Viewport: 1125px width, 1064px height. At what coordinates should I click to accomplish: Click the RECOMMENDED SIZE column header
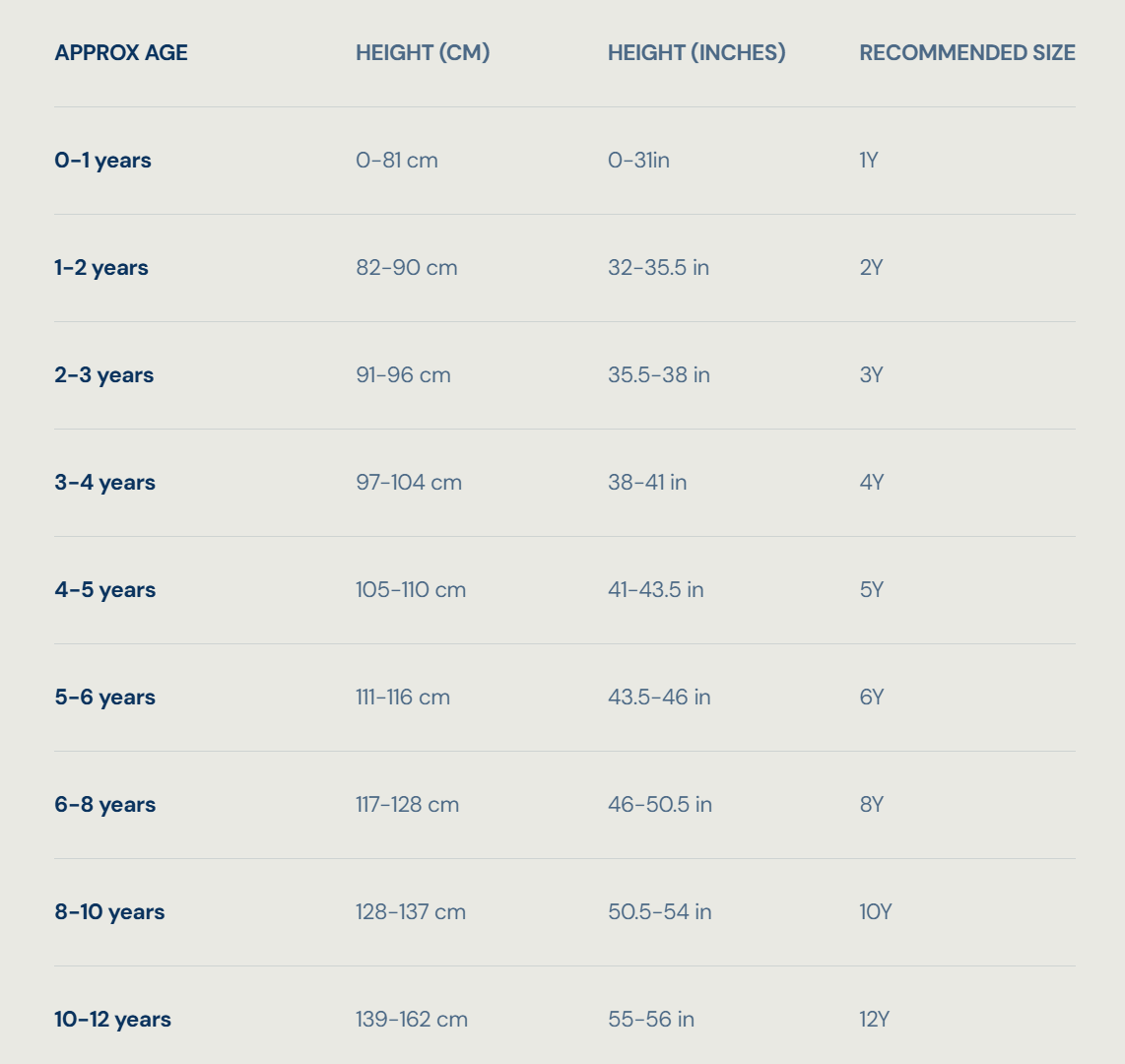(x=967, y=52)
